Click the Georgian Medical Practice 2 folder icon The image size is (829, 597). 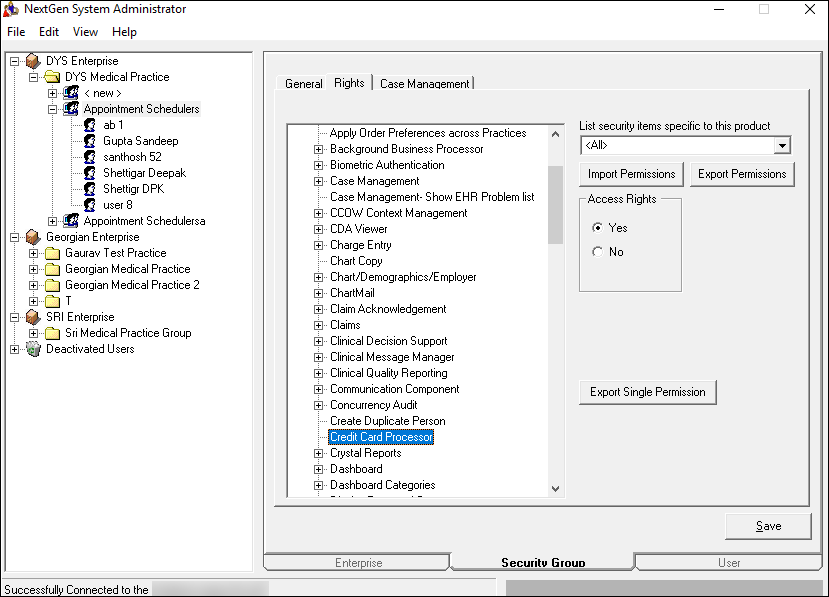point(52,285)
